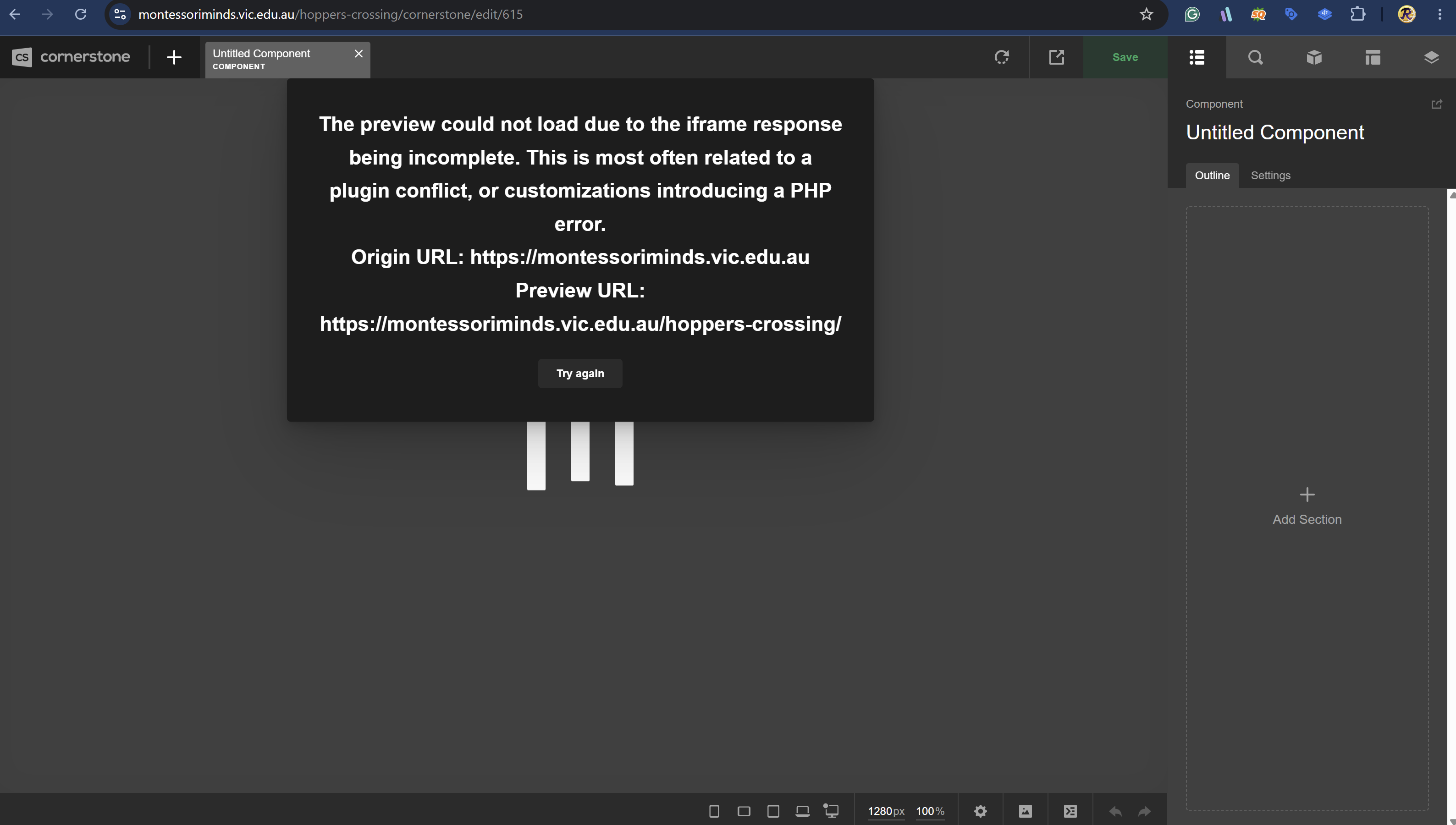
Task: Bookmark this page with the star
Action: tap(1146, 14)
